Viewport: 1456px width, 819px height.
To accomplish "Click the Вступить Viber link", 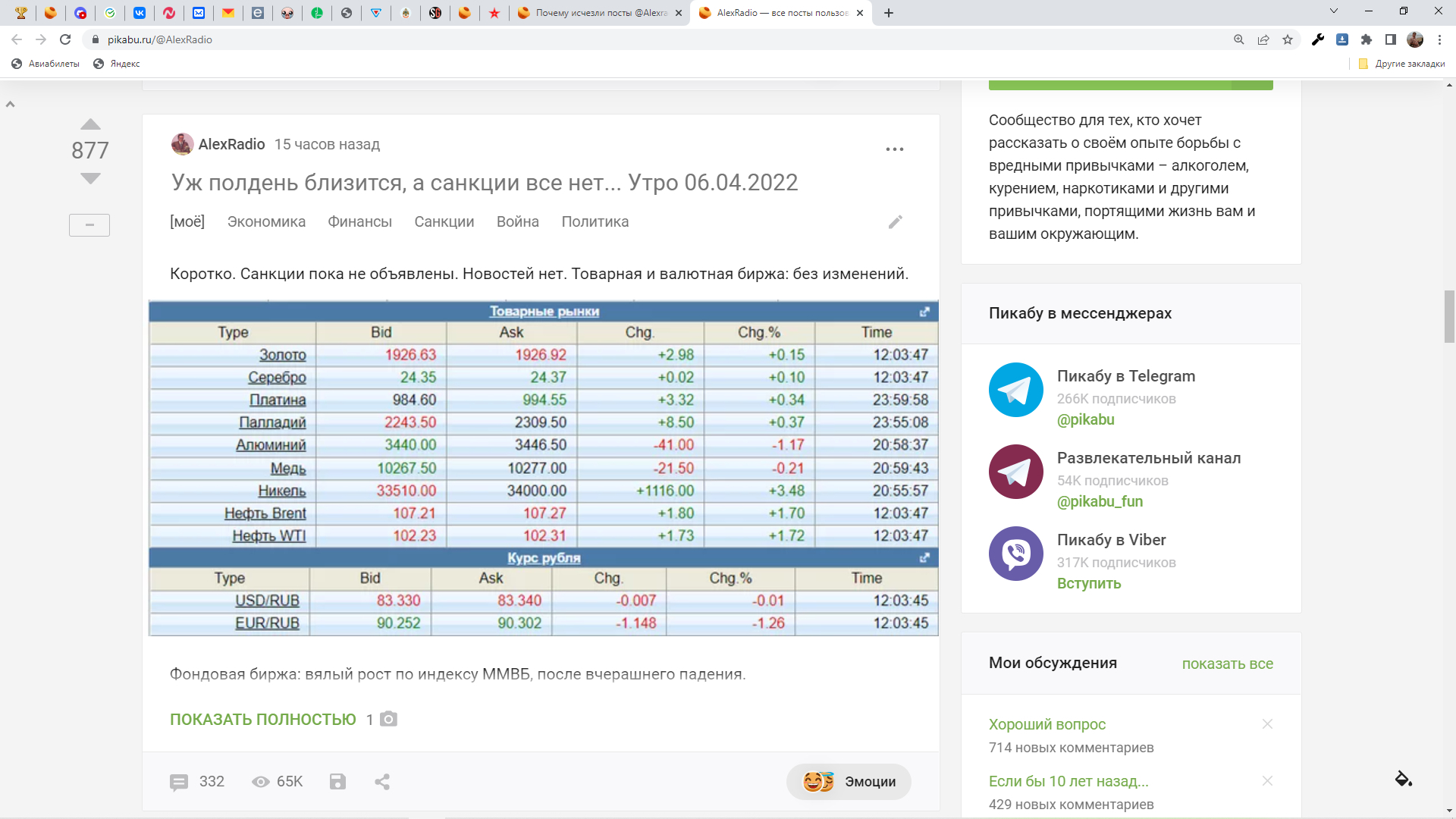I will coord(1089,583).
